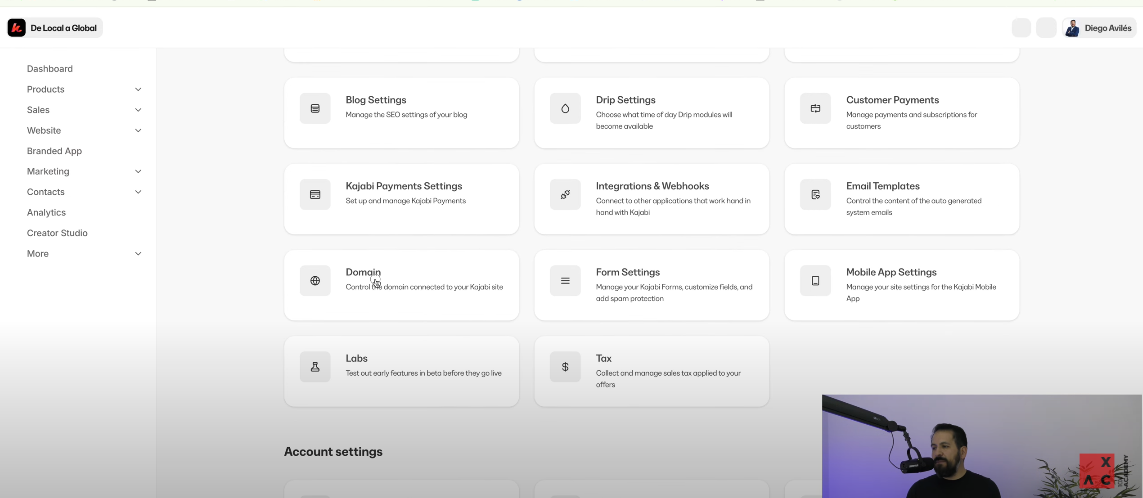
Task: Expand the Marketing submenu chevron
Action: 138,172
